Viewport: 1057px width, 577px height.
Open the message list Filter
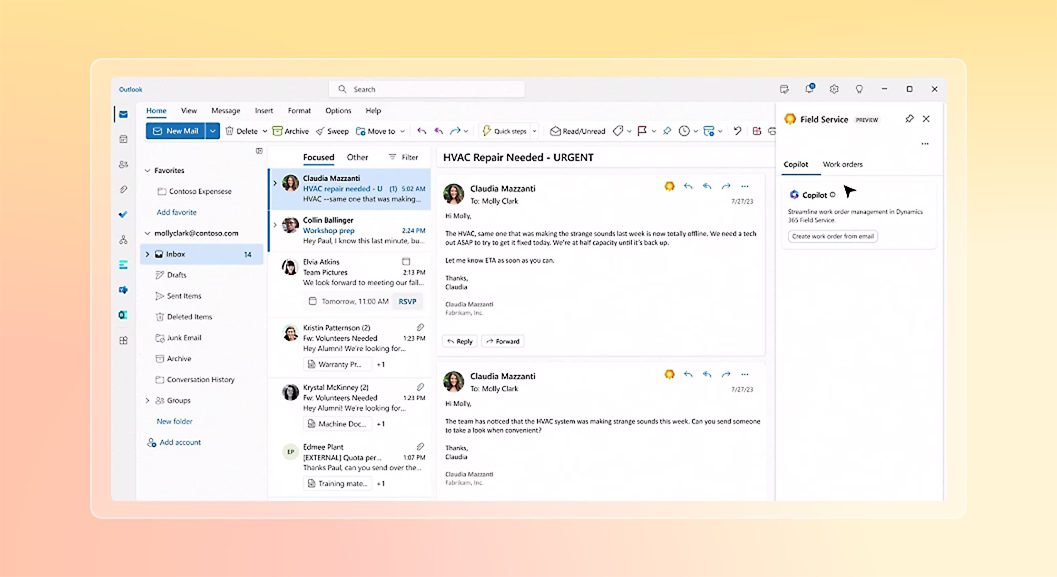coord(403,157)
